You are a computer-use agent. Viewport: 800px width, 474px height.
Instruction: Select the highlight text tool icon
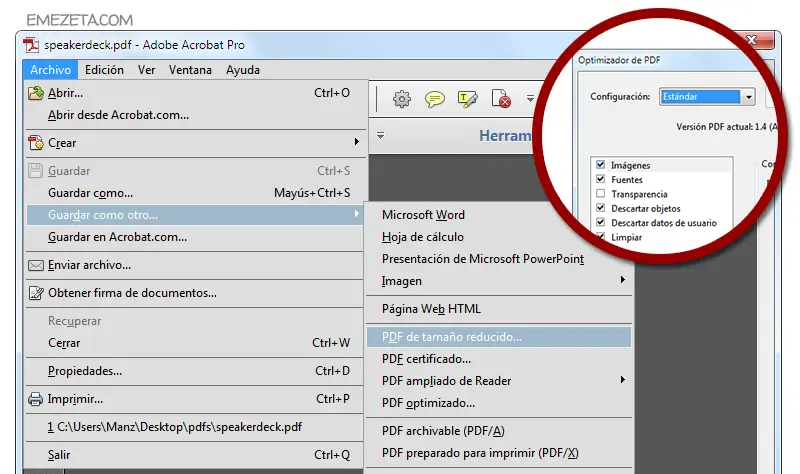pos(467,99)
